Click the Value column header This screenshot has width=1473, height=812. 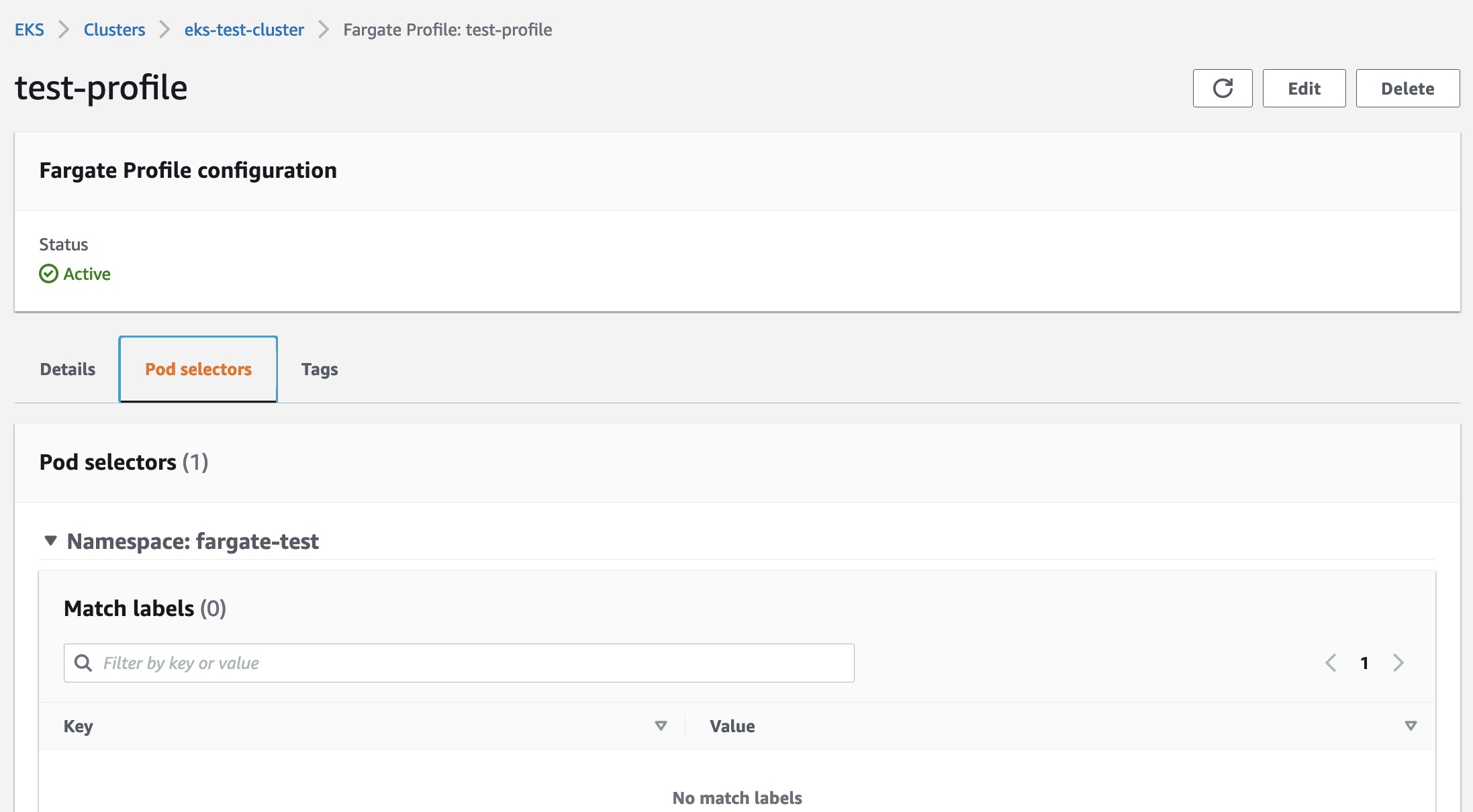coord(732,726)
